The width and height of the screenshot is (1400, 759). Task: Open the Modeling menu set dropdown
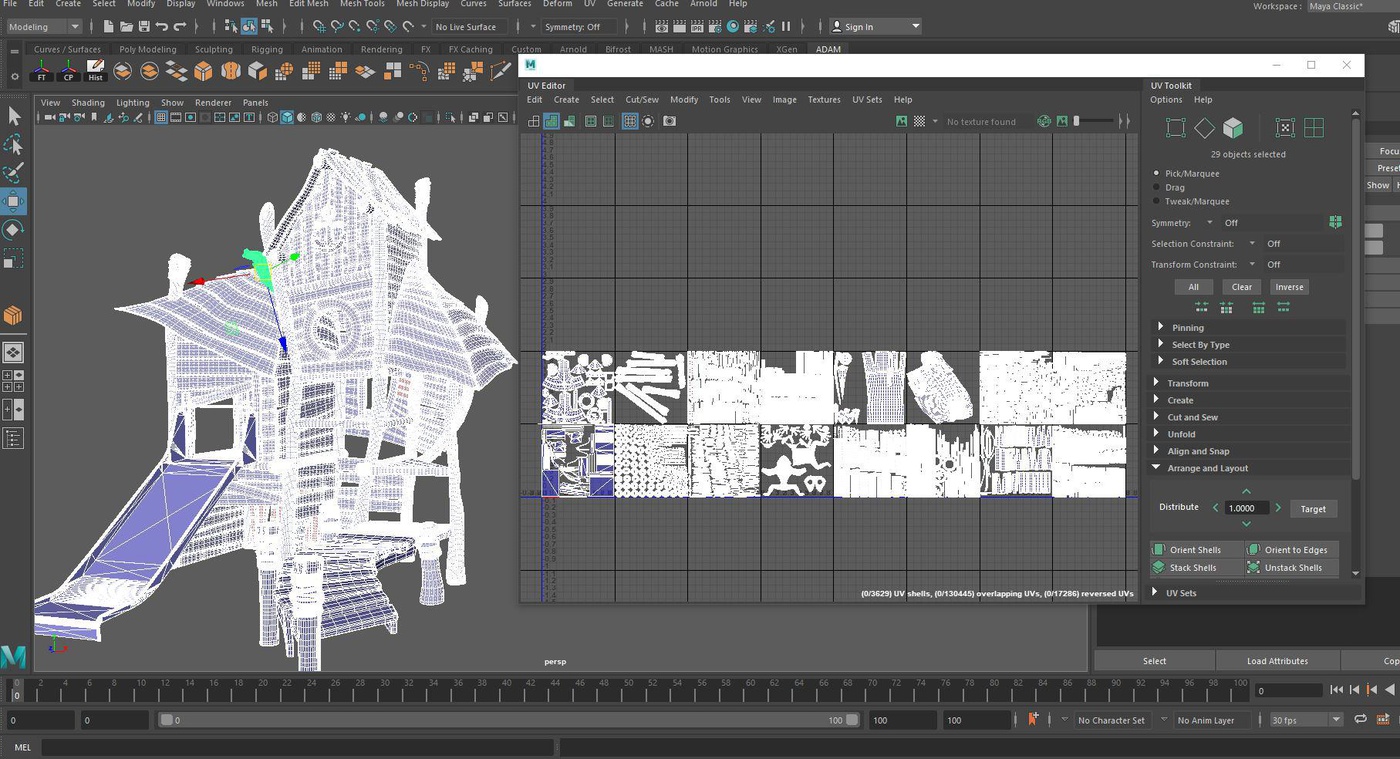[45, 27]
